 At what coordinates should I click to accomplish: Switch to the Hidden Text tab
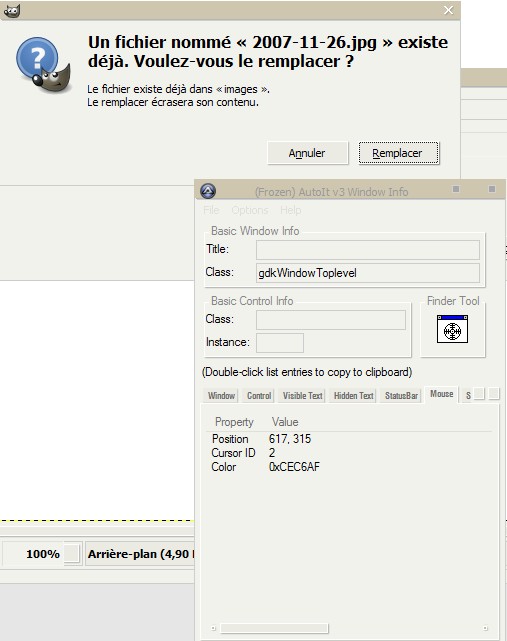[x=353, y=395]
